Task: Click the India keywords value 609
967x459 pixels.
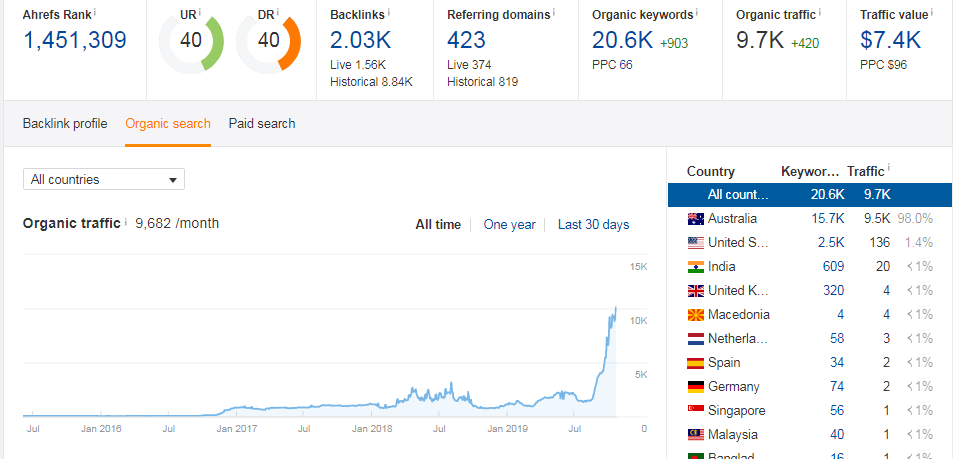Action: 833,267
